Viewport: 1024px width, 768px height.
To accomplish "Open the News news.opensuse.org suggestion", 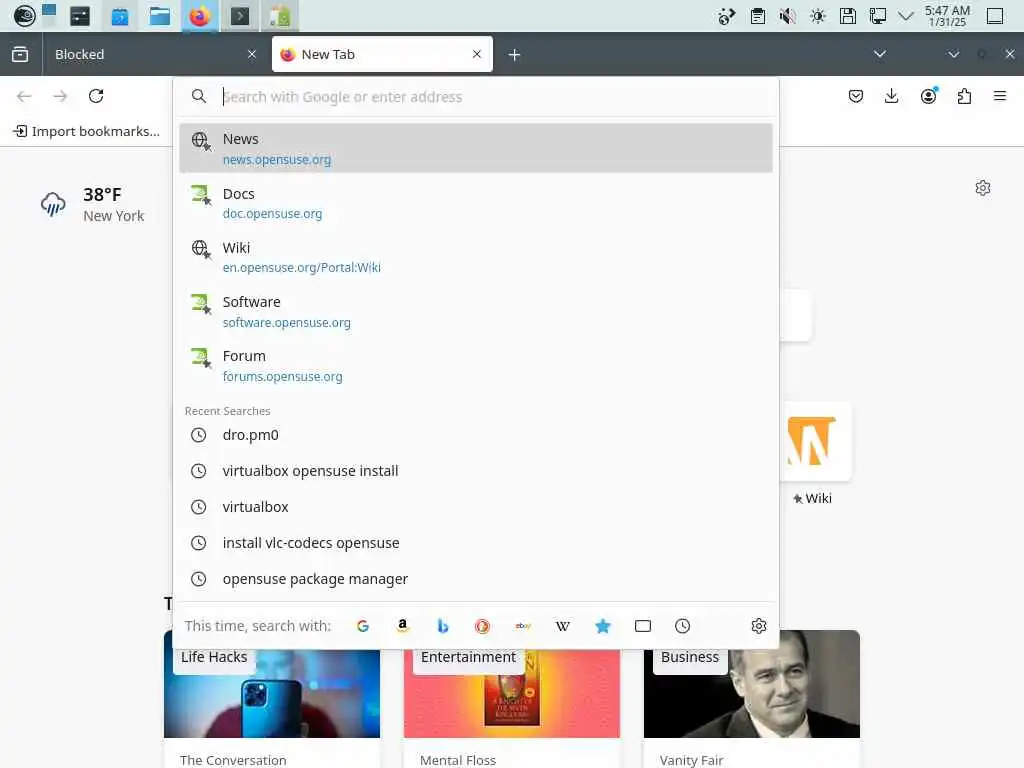I will pyautogui.click(x=475, y=148).
